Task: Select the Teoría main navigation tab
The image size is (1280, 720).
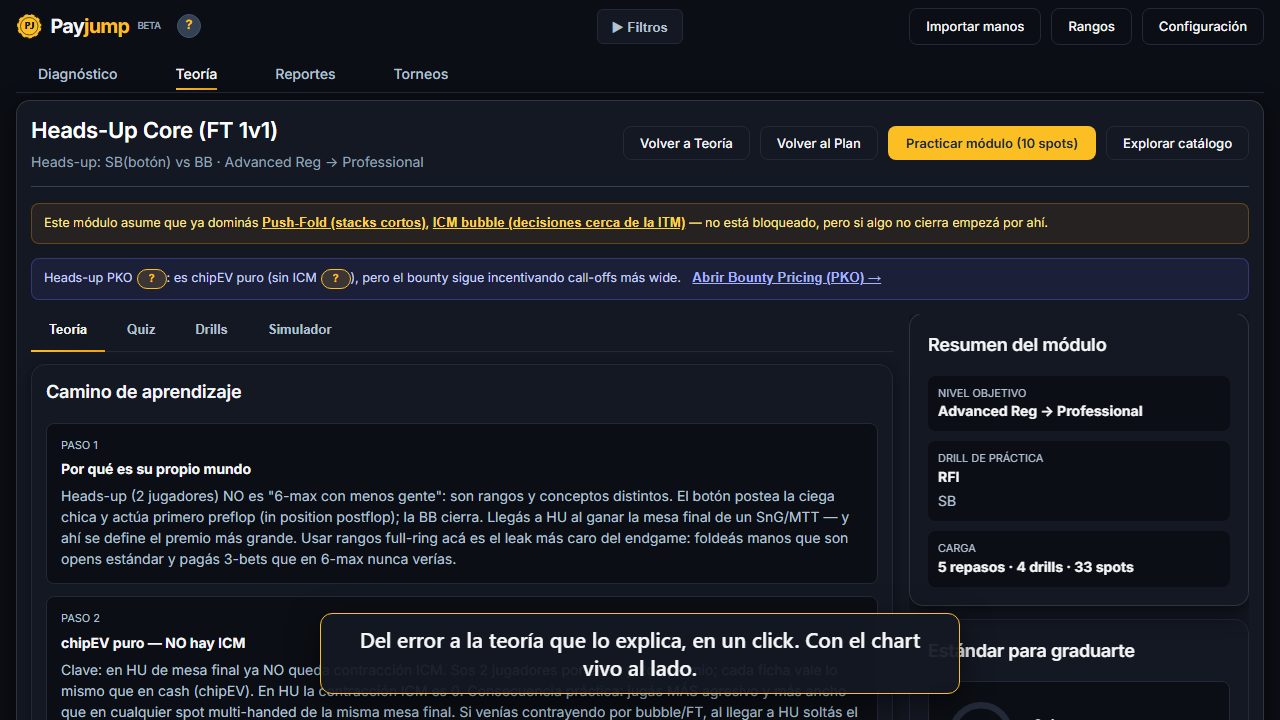Action: (196, 74)
